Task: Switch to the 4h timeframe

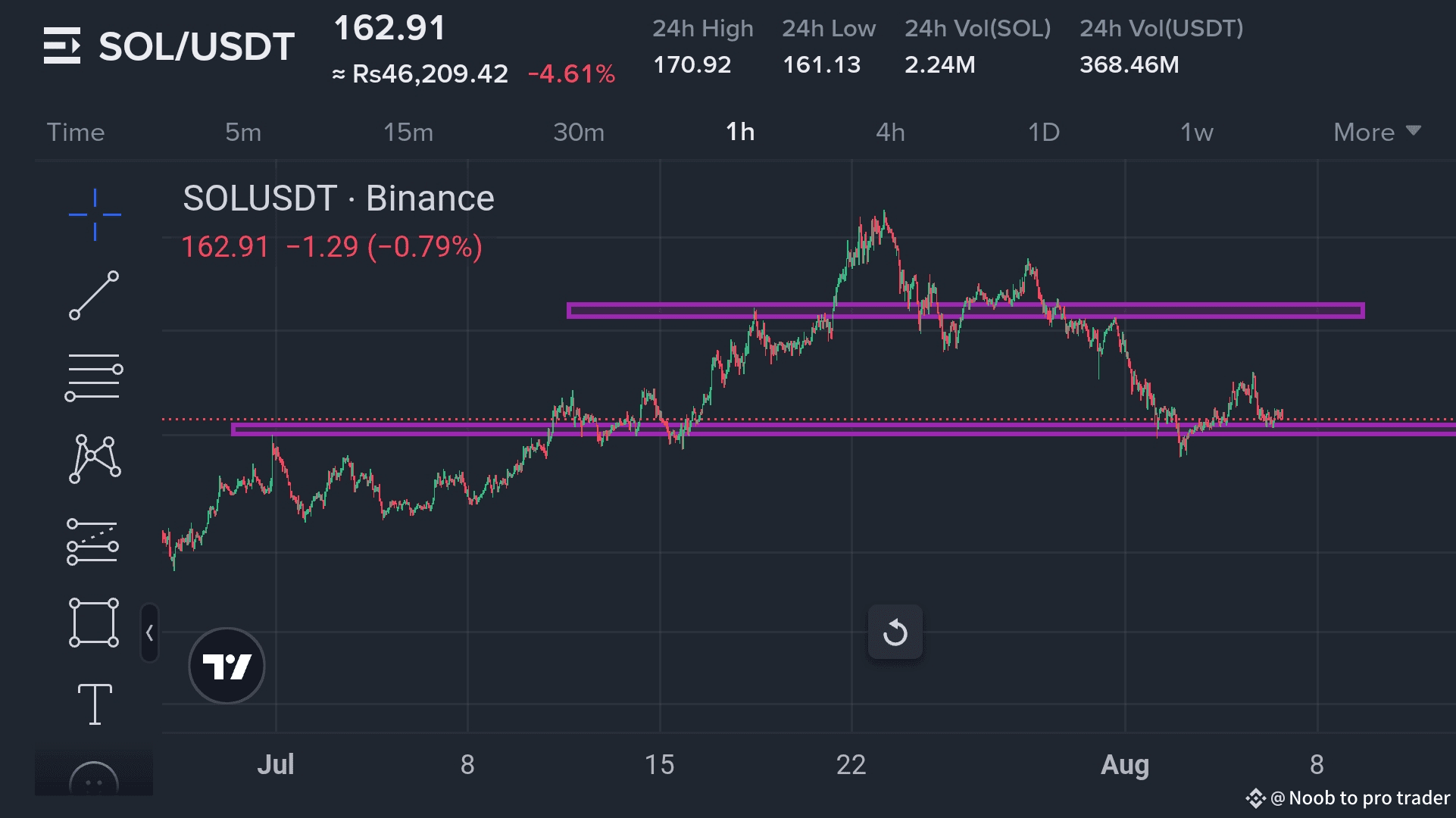Action: pyautogui.click(x=890, y=132)
